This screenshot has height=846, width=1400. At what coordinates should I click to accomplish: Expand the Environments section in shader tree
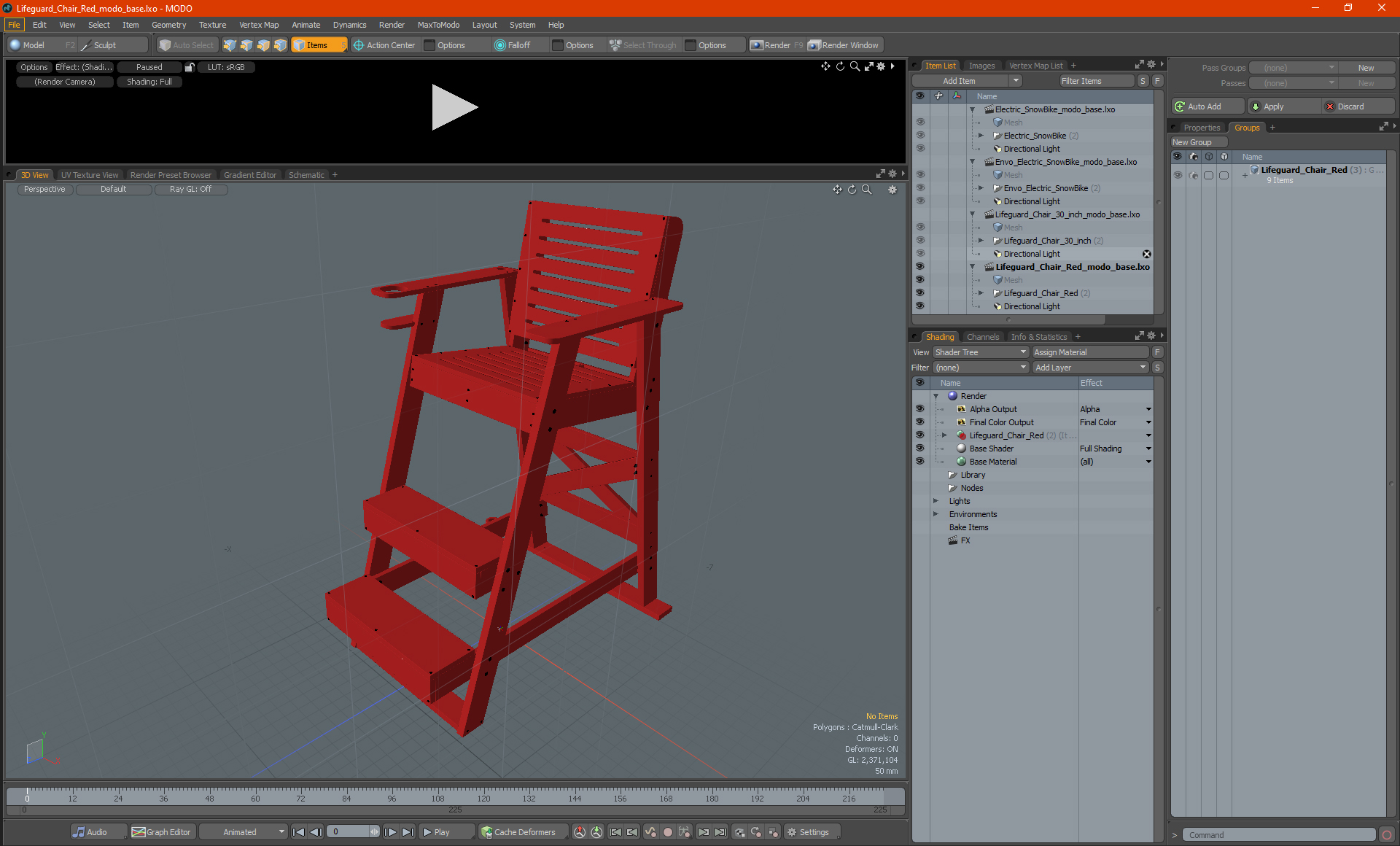[936, 514]
